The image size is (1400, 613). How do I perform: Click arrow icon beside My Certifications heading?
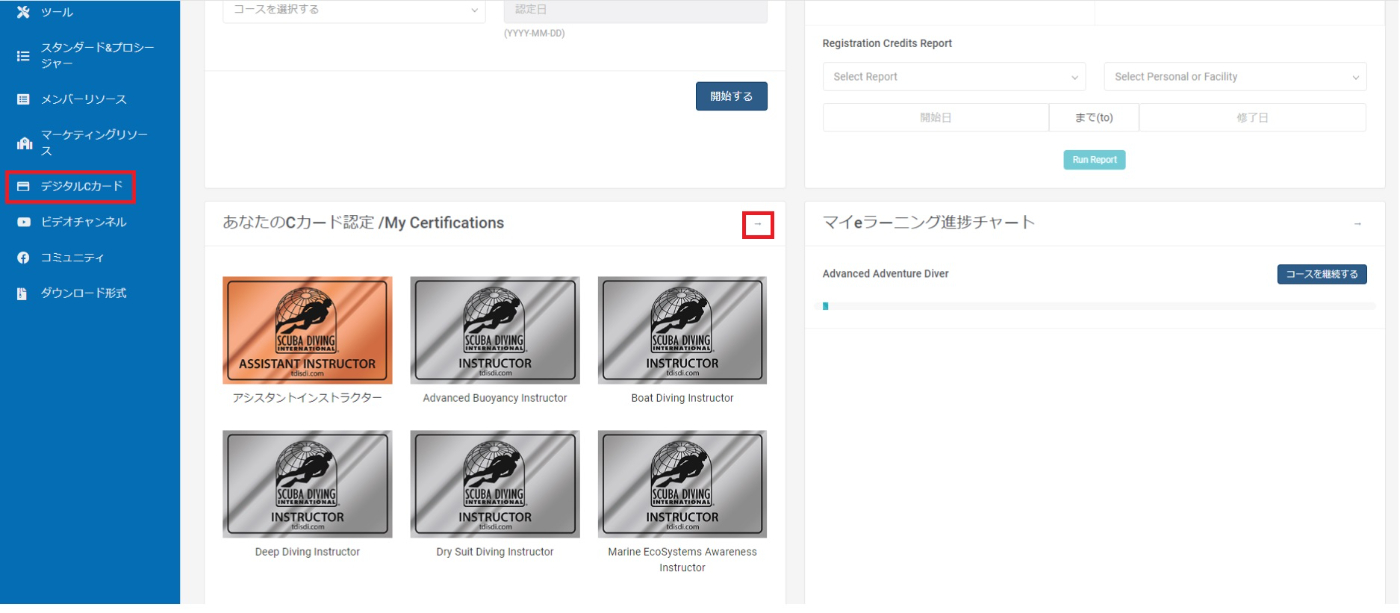(x=757, y=224)
